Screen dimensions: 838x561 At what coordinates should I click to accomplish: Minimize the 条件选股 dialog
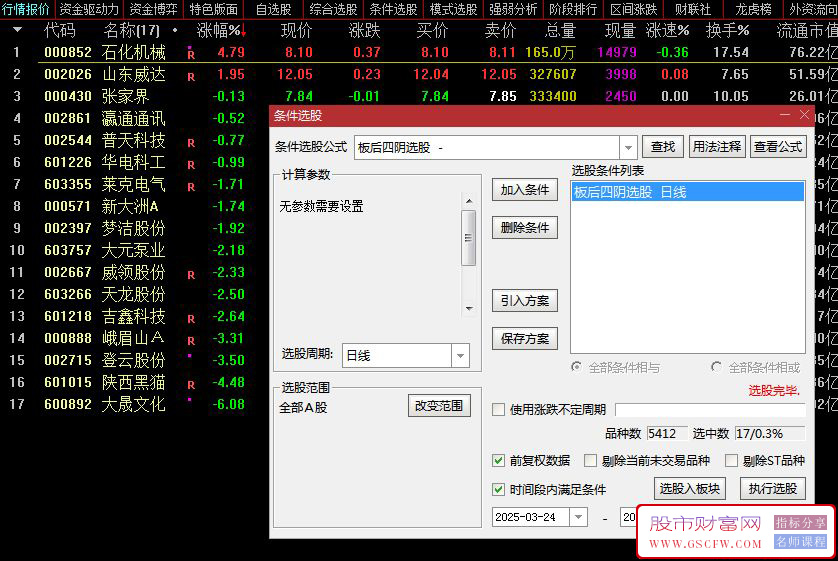click(785, 115)
